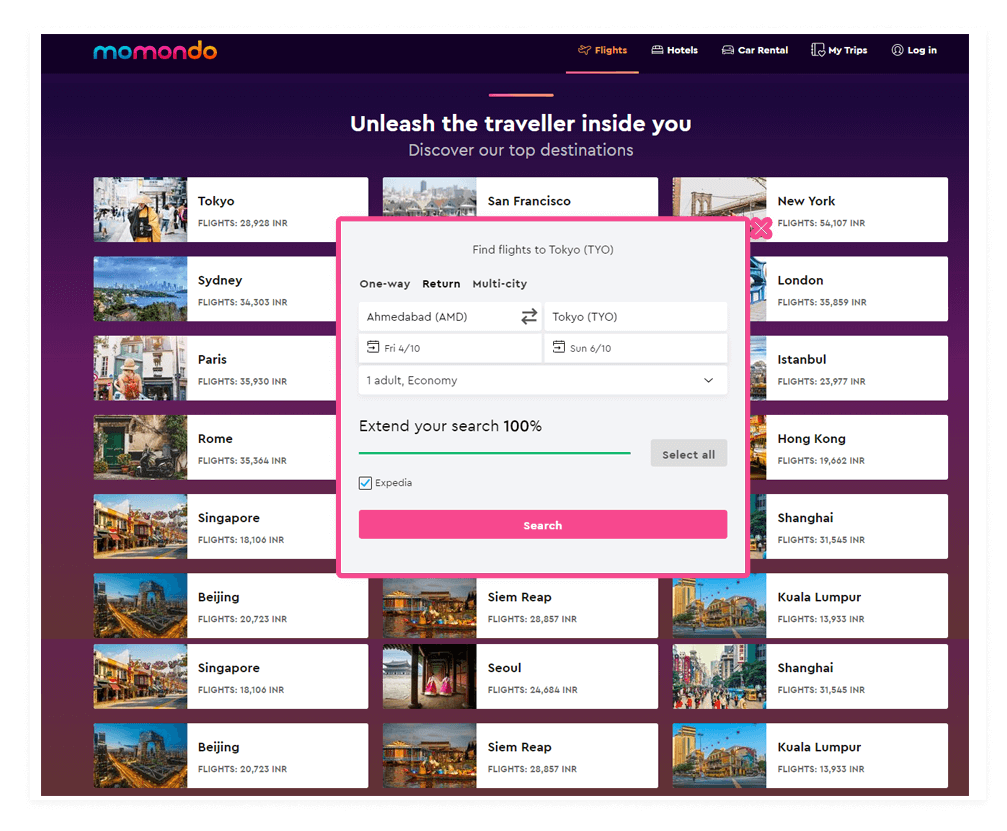Click the momondo logo
The height and width of the screenshot is (831, 1007).
pos(155,51)
